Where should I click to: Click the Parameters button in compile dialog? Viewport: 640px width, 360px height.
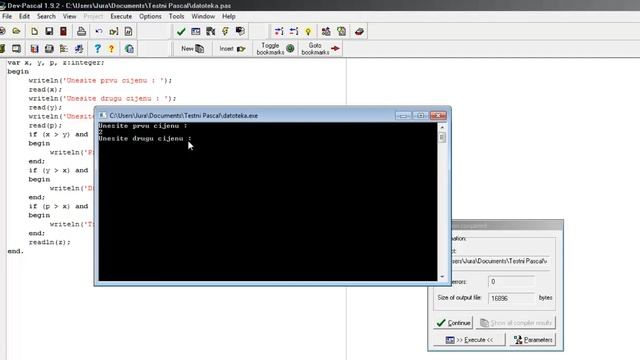coord(533,340)
